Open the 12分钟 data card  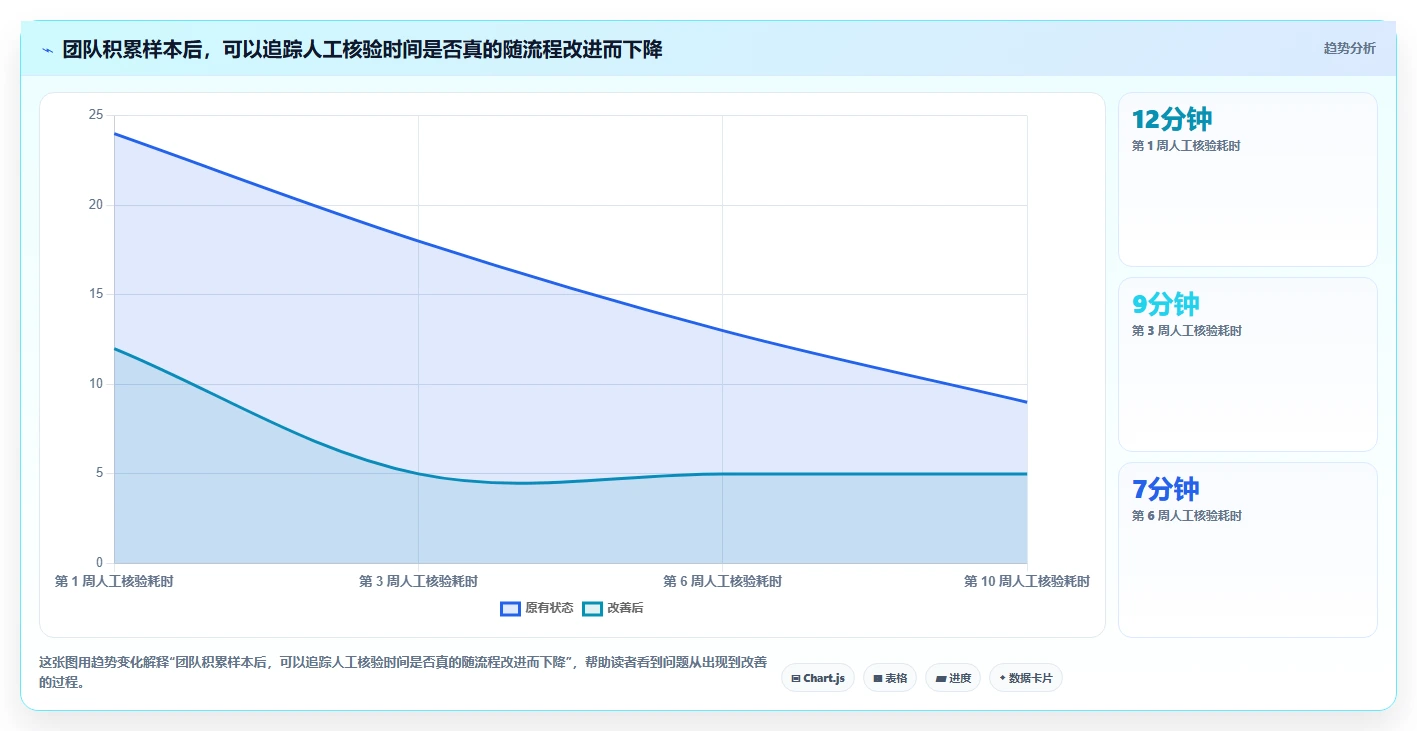pyautogui.click(x=1247, y=180)
